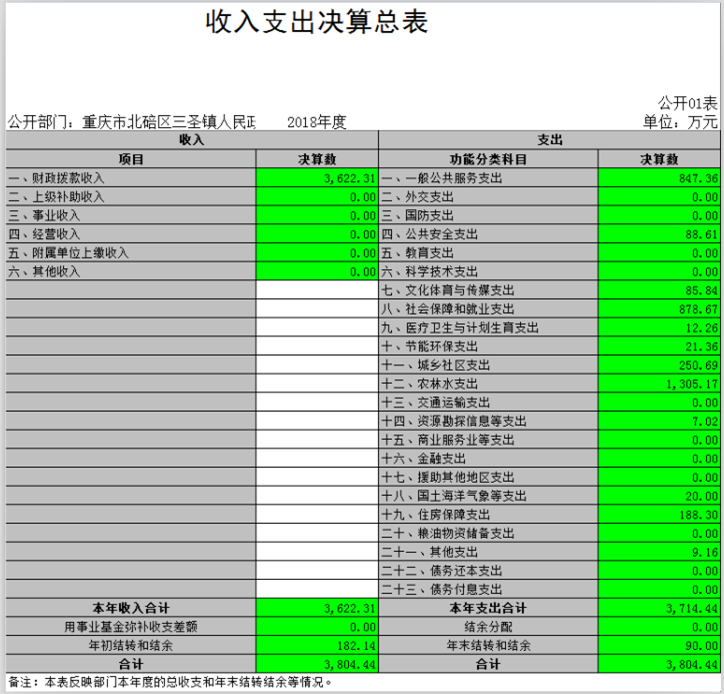This screenshot has width=724, height=694.
Task: Click the 十八、国土海洋气象等支出 cell
Action: [x=488, y=496]
